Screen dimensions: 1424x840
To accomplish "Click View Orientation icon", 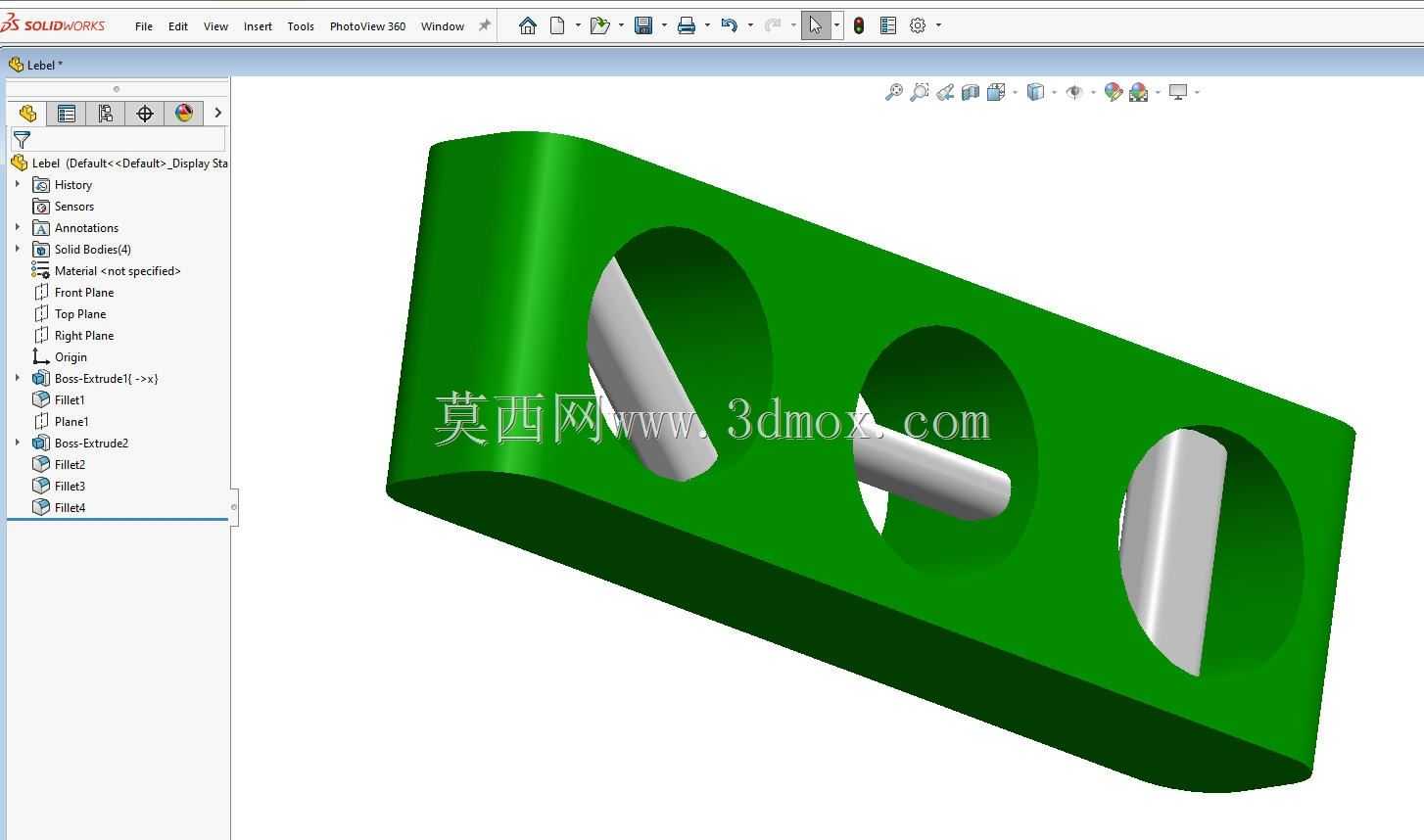I will pos(996,92).
